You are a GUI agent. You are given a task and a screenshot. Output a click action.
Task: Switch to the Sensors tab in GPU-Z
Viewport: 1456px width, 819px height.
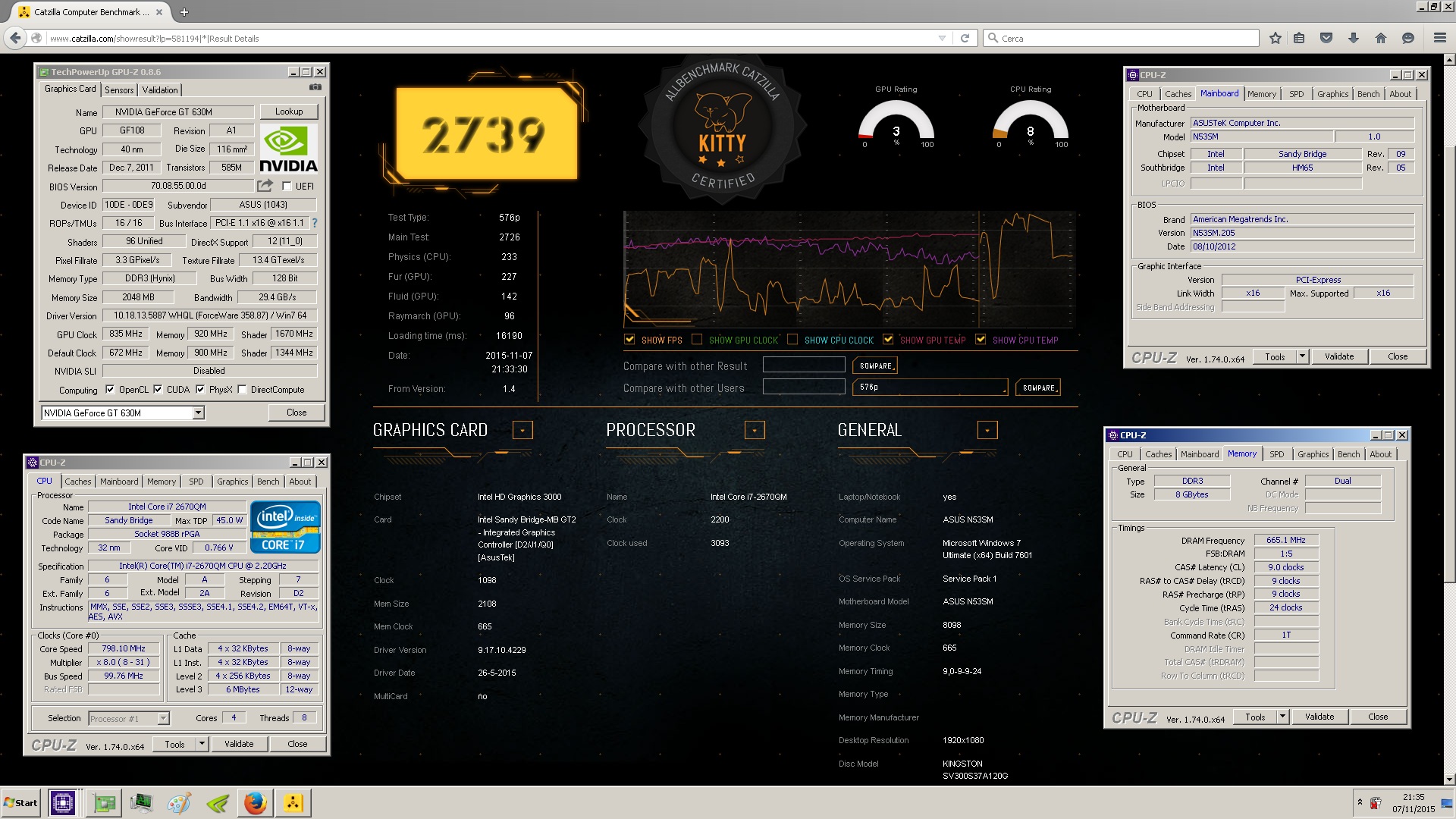click(x=119, y=89)
